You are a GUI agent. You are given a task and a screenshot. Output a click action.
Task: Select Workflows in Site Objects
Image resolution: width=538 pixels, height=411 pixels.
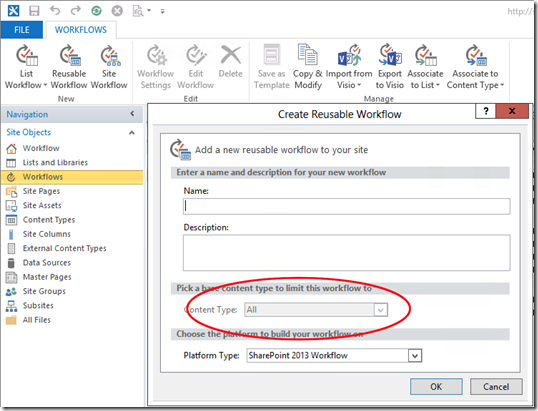[72, 177]
